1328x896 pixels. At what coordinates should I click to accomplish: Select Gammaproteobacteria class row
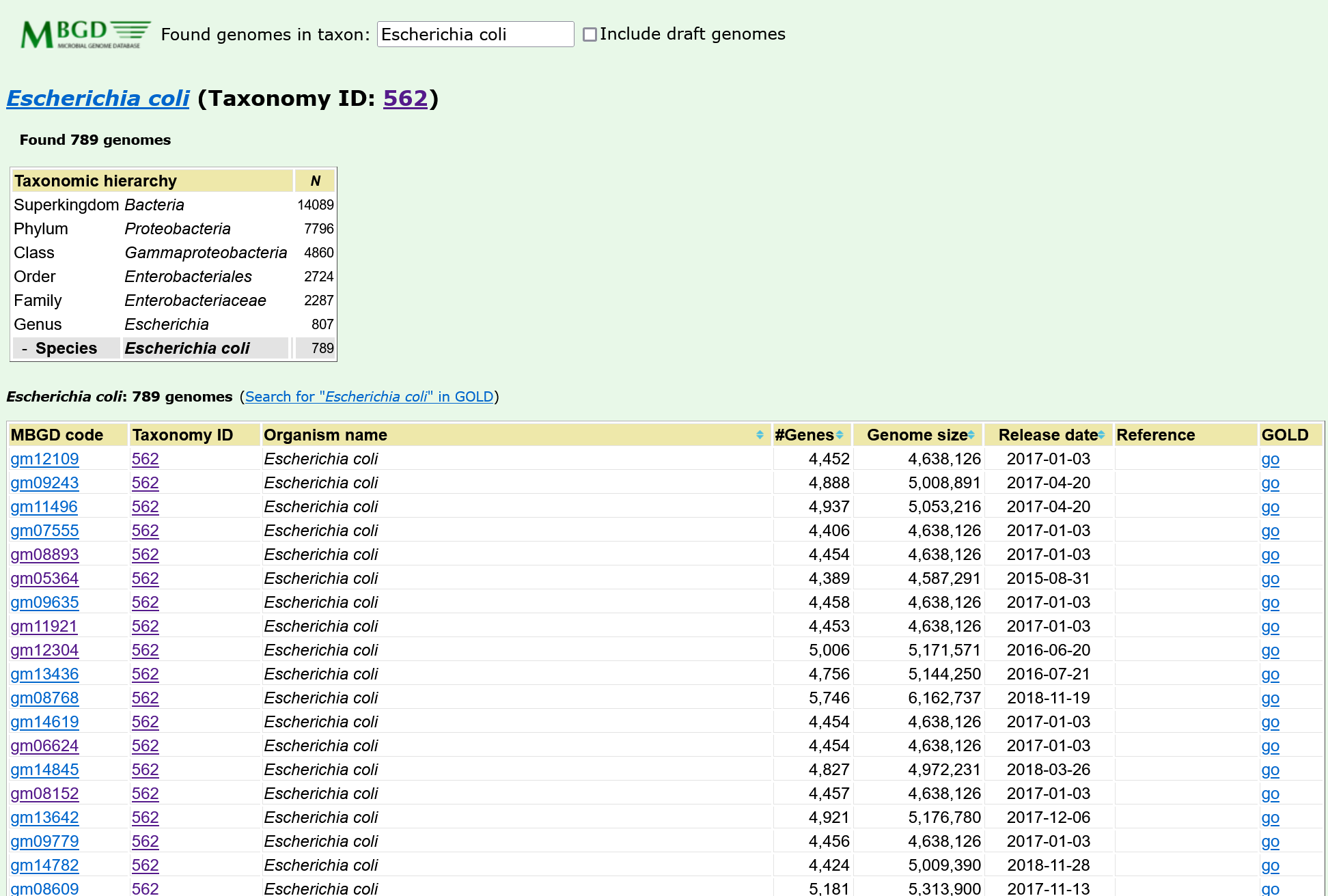(206, 253)
